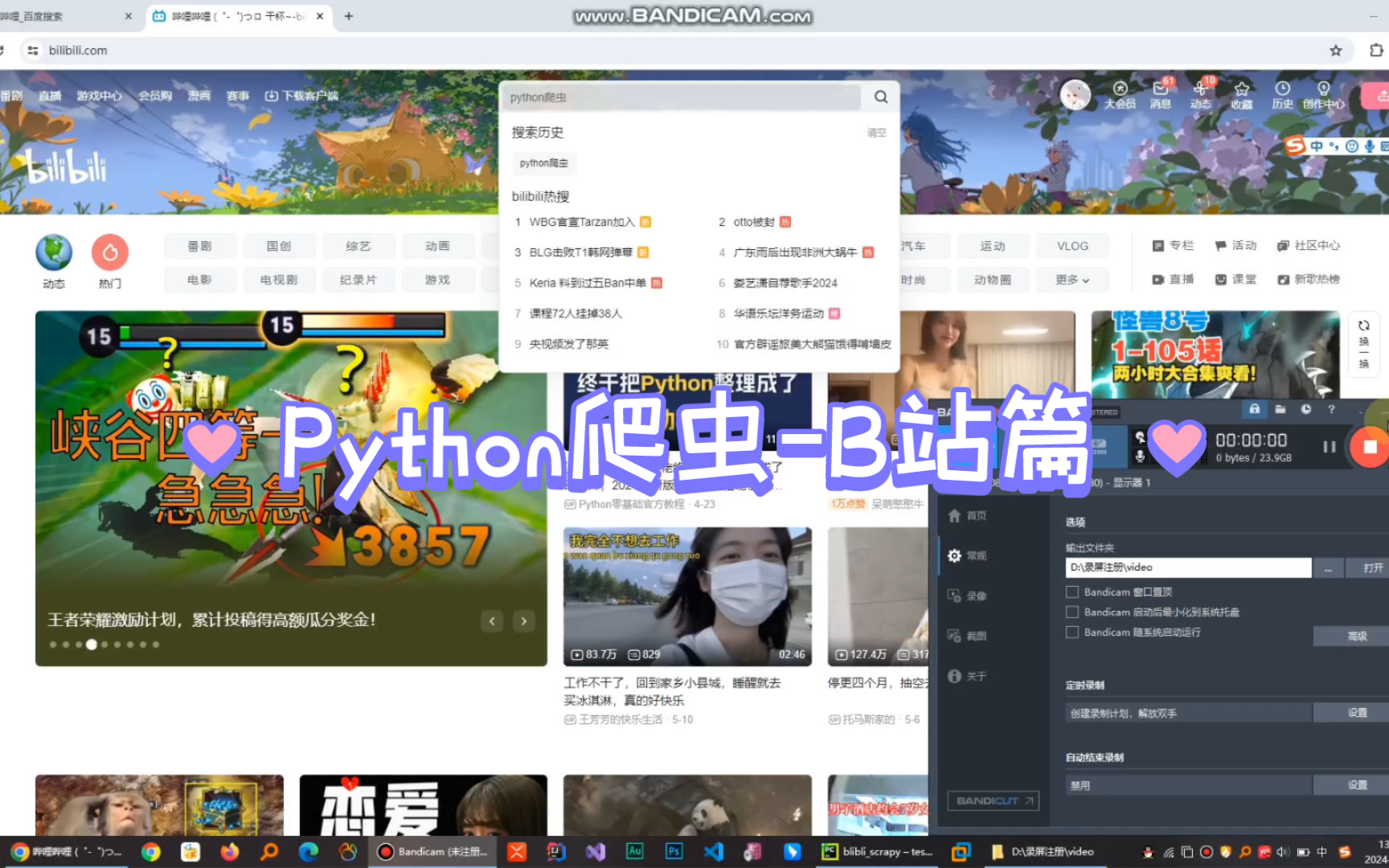The width and height of the screenshot is (1389, 868).
Task: Click the search magnifier icon in Bilibili search box
Action: coord(881,97)
